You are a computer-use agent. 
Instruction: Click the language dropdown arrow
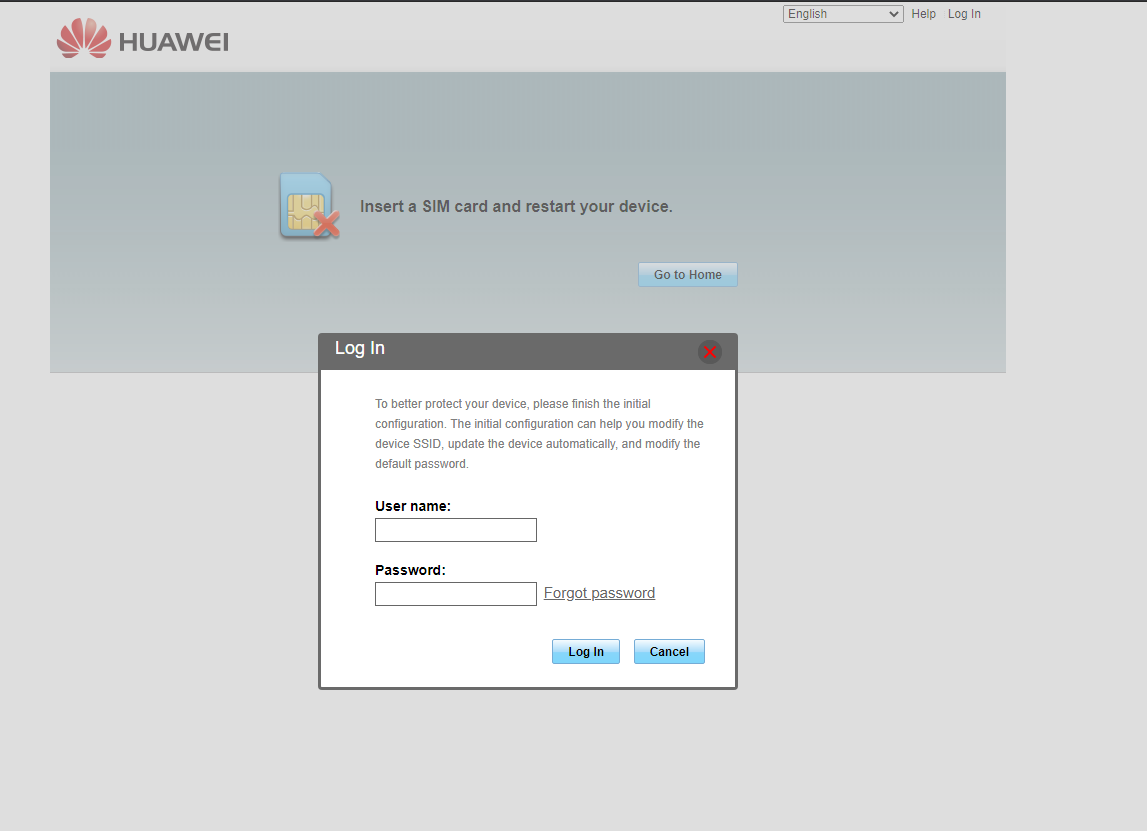tap(894, 14)
